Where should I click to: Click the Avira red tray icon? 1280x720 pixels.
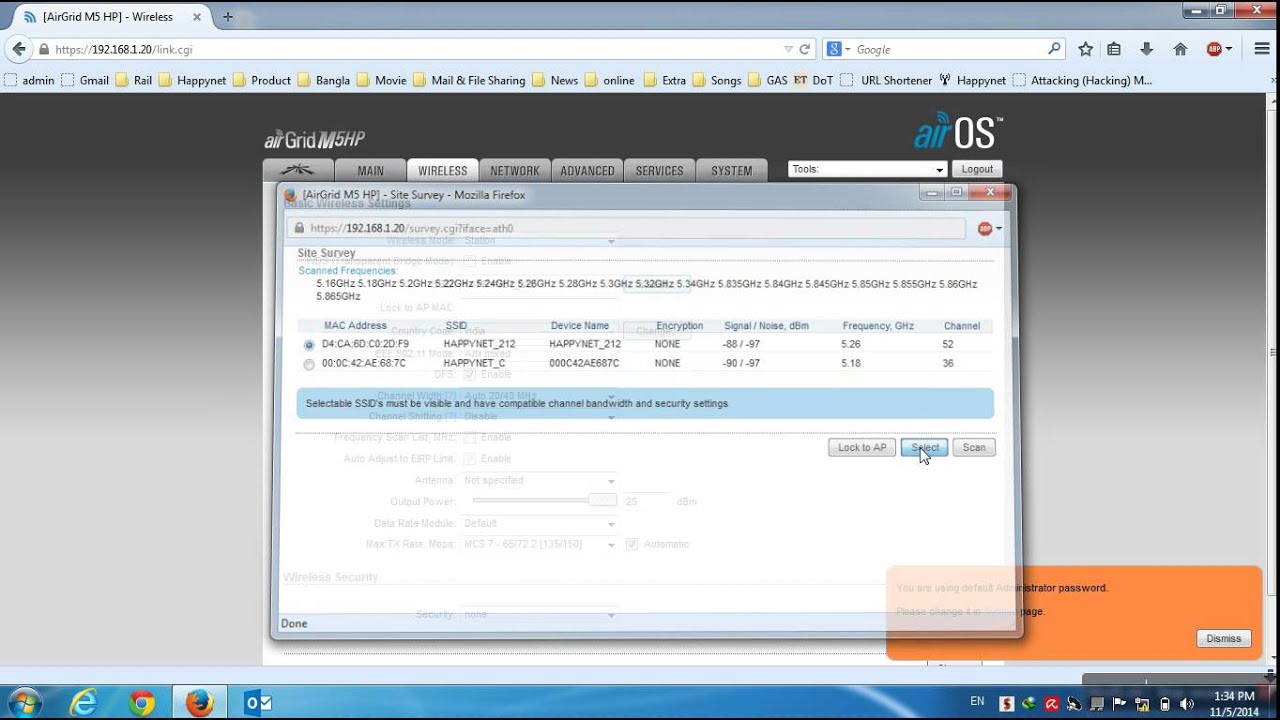pyautogui.click(x=1052, y=703)
